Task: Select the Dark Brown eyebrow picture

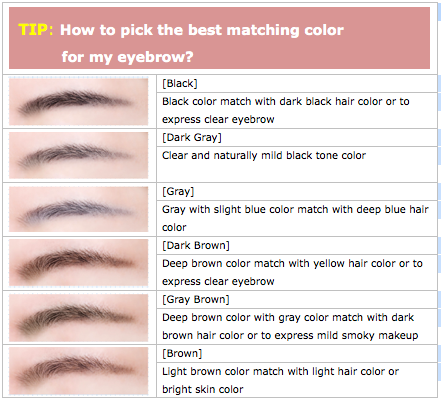Action: pyautogui.click(x=79, y=263)
